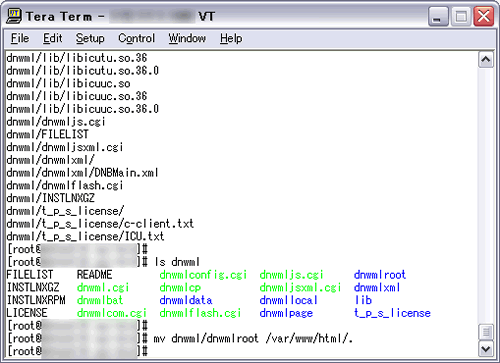Click README in the ls output

pos(94,275)
